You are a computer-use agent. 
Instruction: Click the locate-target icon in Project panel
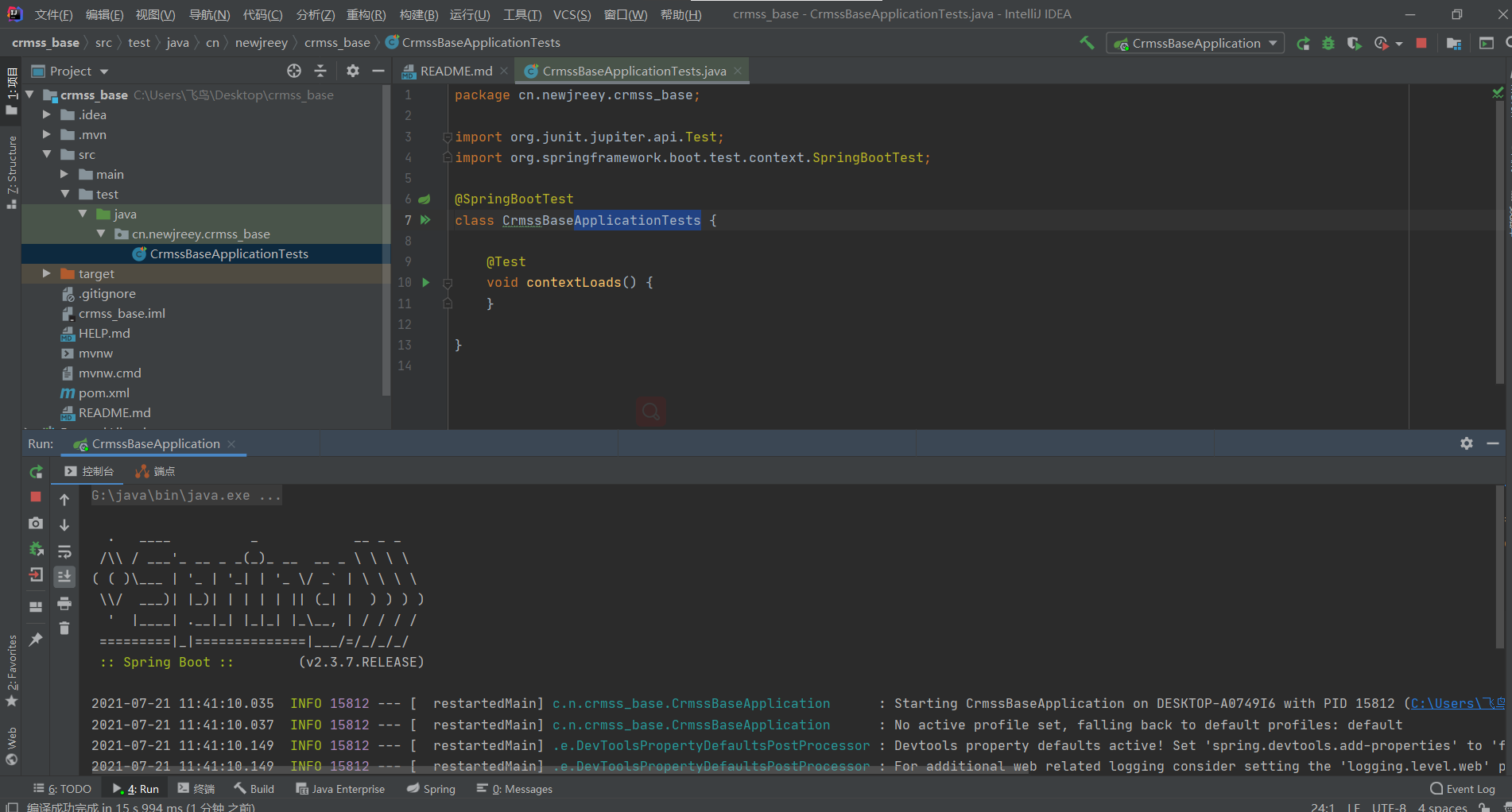pyautogui.click(x=294, y=72)
